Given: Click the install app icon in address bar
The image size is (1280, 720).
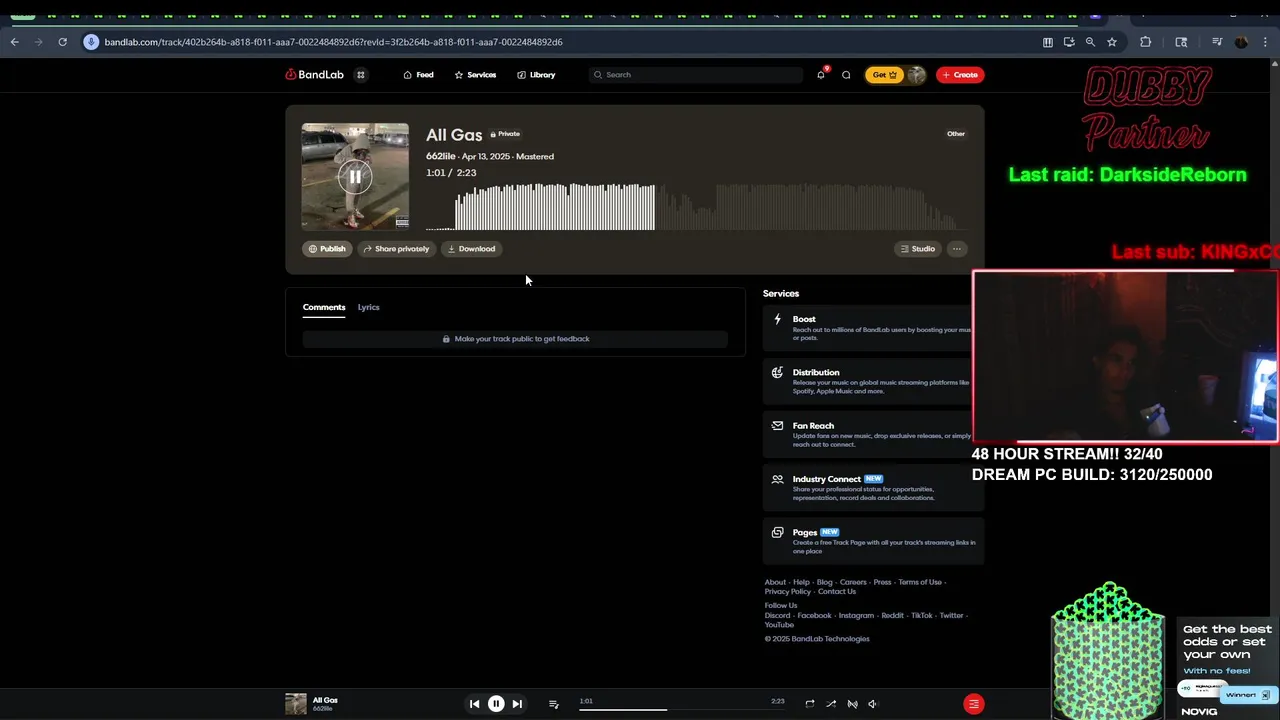Looking at the screenshot, I should (1069, 42).
